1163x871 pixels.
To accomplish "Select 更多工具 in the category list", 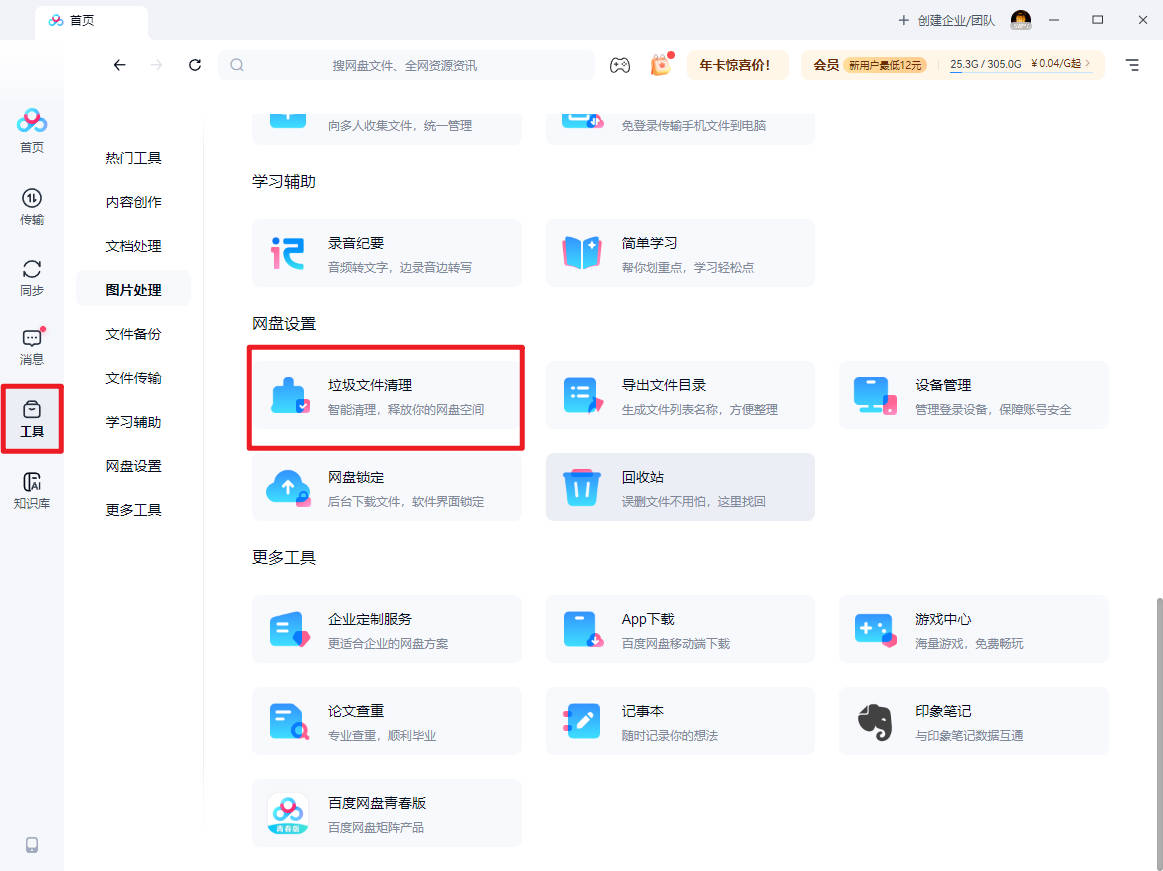I will [x=134, y=510].
